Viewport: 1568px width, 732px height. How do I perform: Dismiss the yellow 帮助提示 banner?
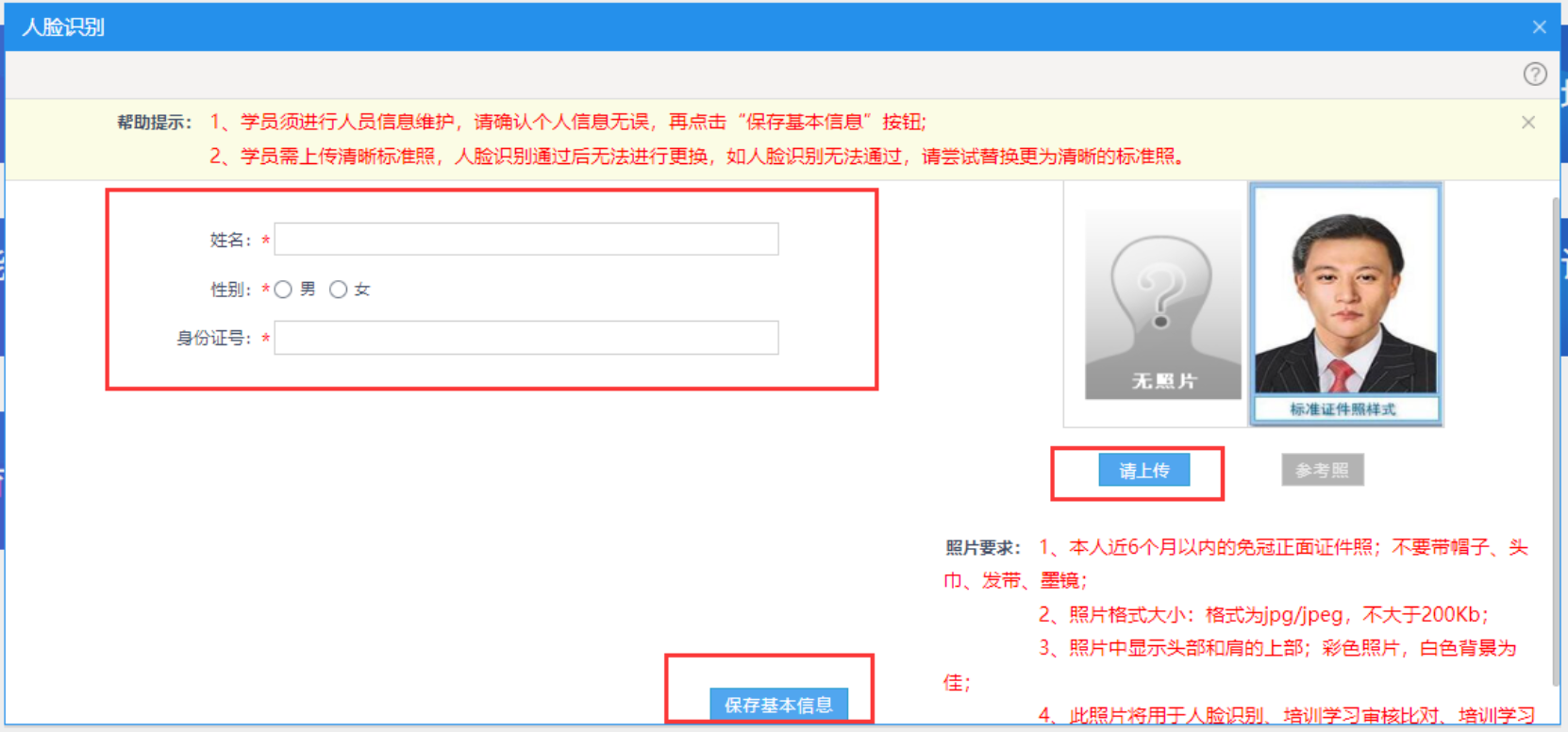click(1528, 123)
